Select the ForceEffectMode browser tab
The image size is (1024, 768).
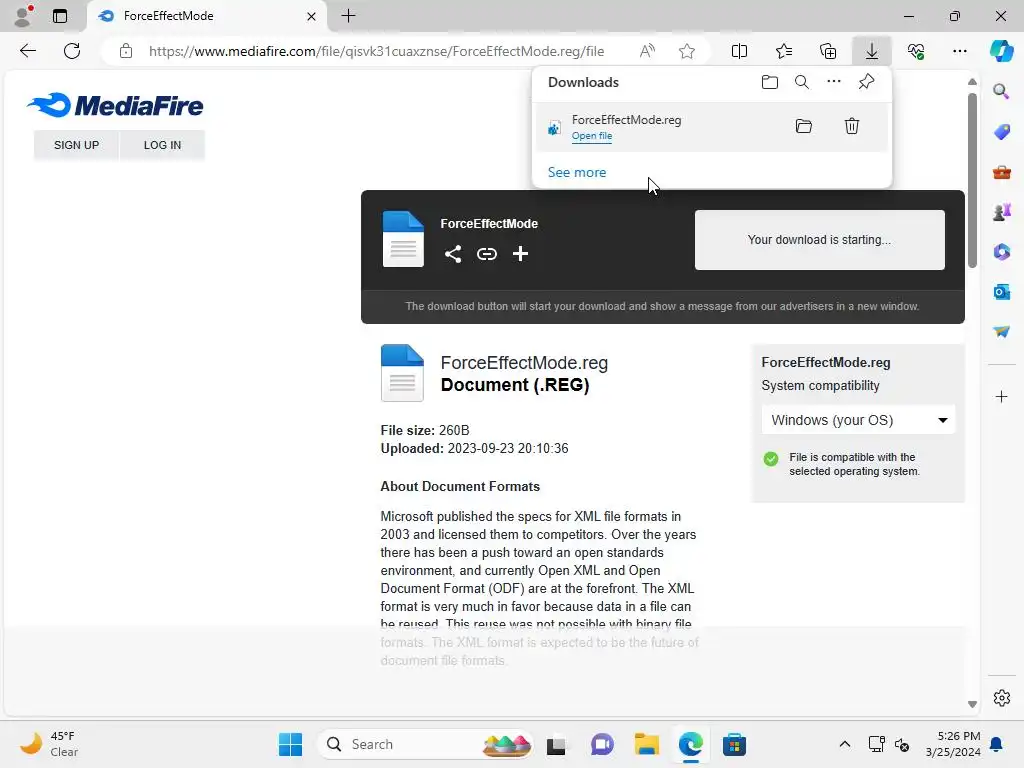[208, 16]
